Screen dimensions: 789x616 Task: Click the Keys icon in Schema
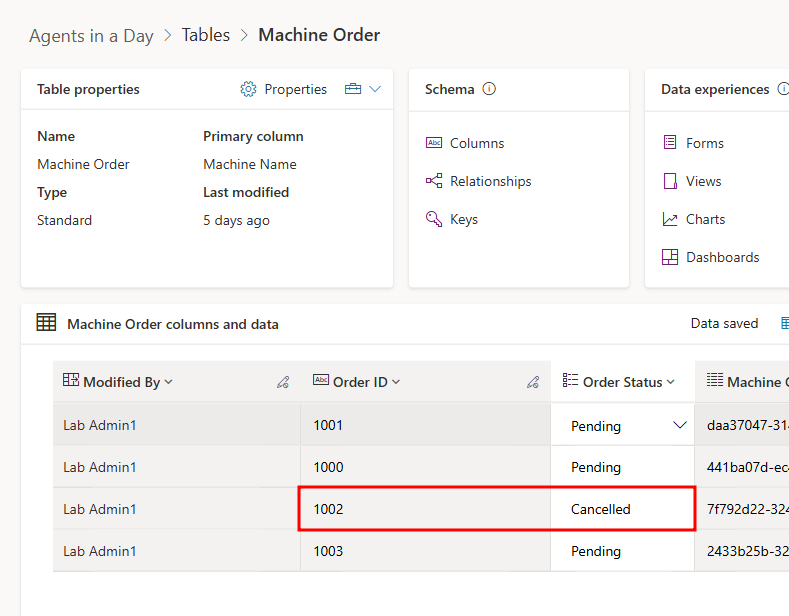click(x=434, y=219)
